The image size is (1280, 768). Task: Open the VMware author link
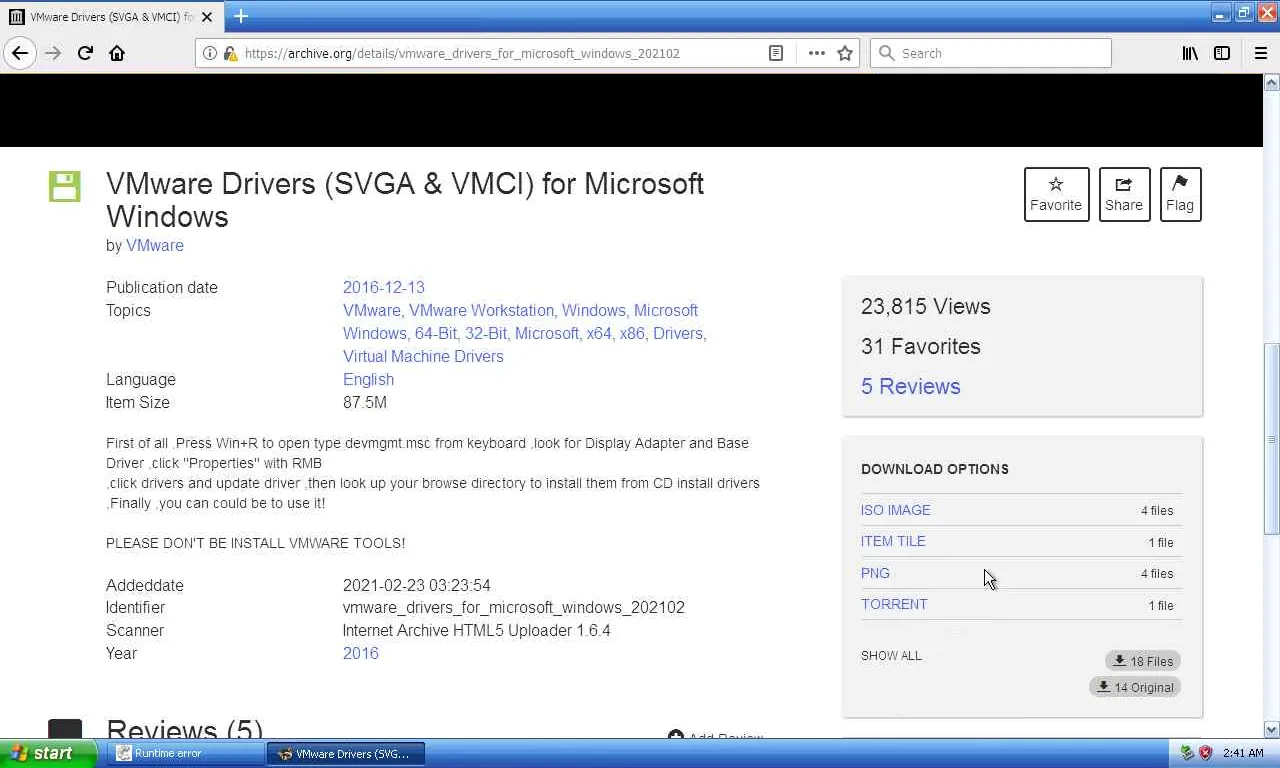tap(155, 245)
